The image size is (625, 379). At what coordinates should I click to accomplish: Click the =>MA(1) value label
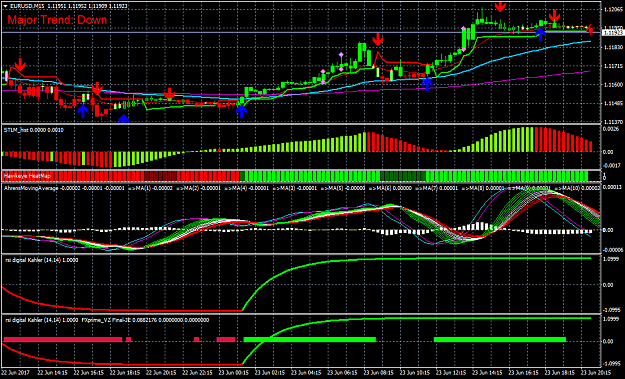pyautogui.click(x=150, y=188)
